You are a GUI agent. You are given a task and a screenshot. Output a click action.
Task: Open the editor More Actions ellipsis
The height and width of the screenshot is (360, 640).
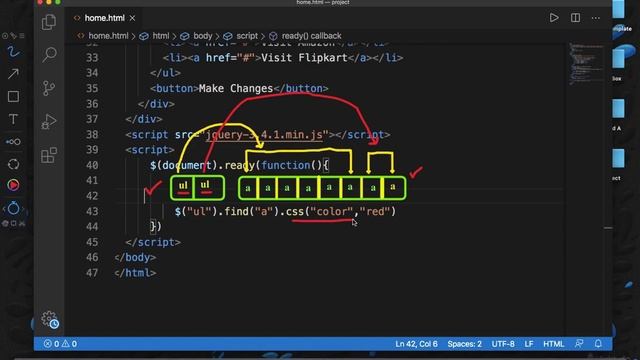(596, 18)
